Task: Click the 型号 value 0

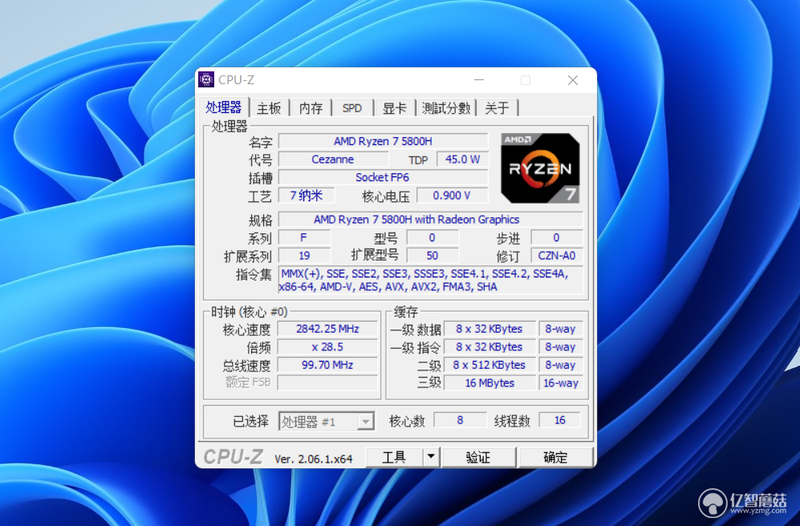Action: point(433,238)
